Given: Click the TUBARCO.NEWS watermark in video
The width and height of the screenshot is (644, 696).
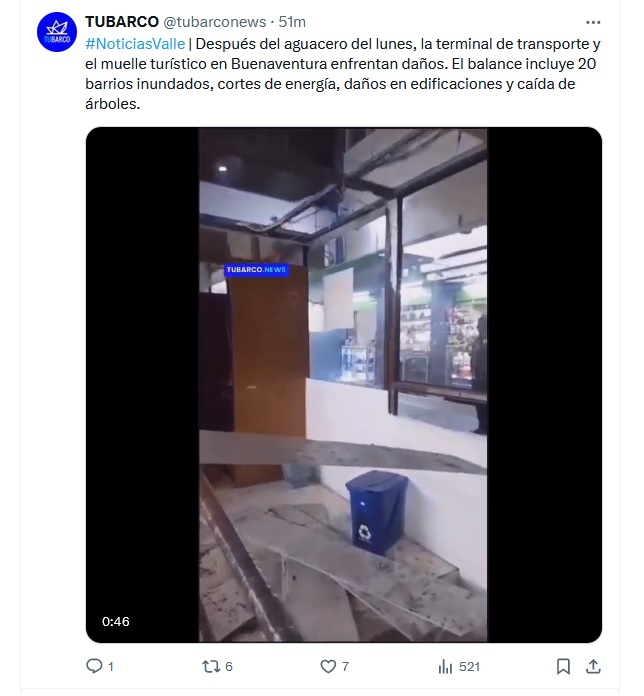Looking at the screenshot, I should pos(256,270).
